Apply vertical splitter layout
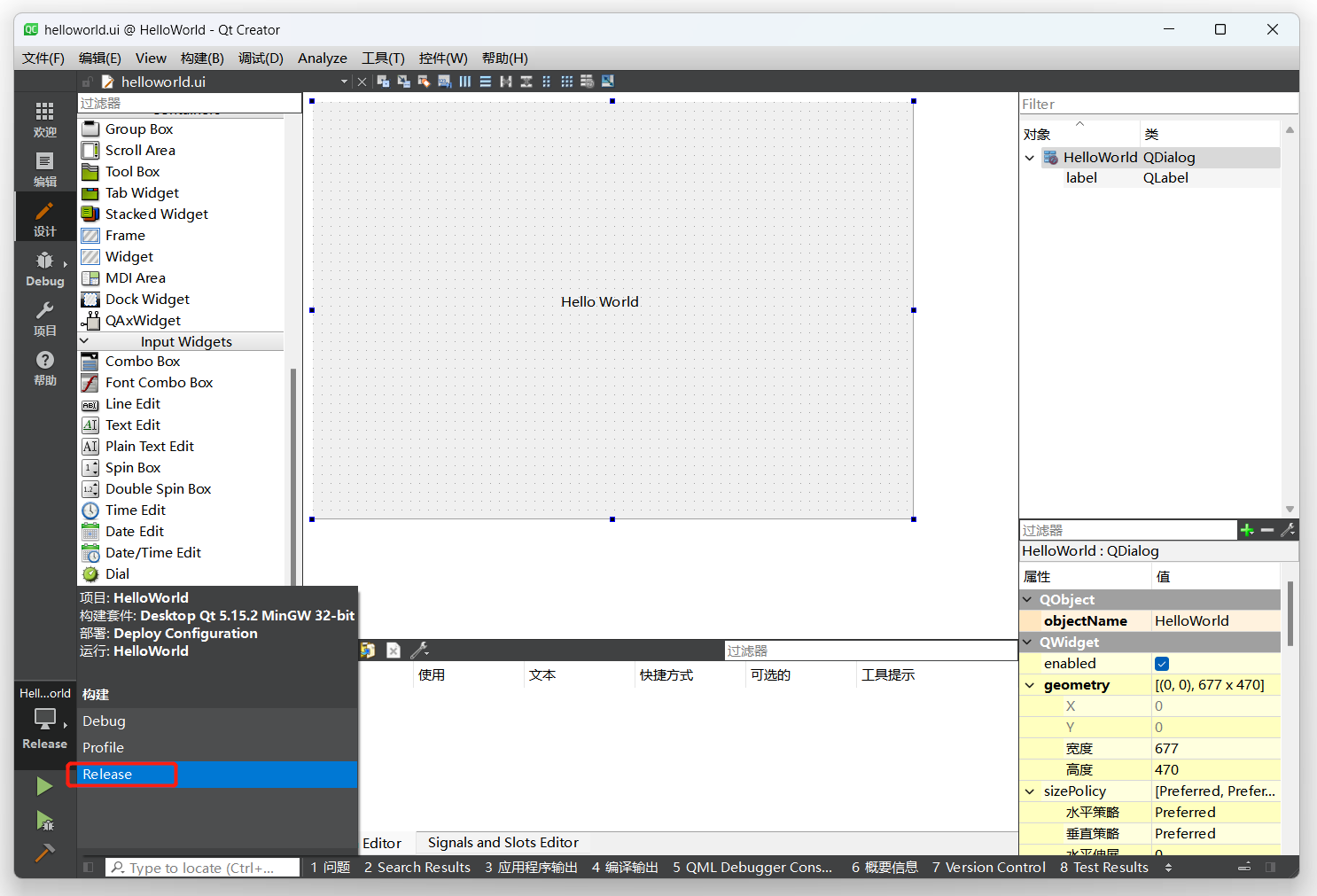 pos(526,82)
